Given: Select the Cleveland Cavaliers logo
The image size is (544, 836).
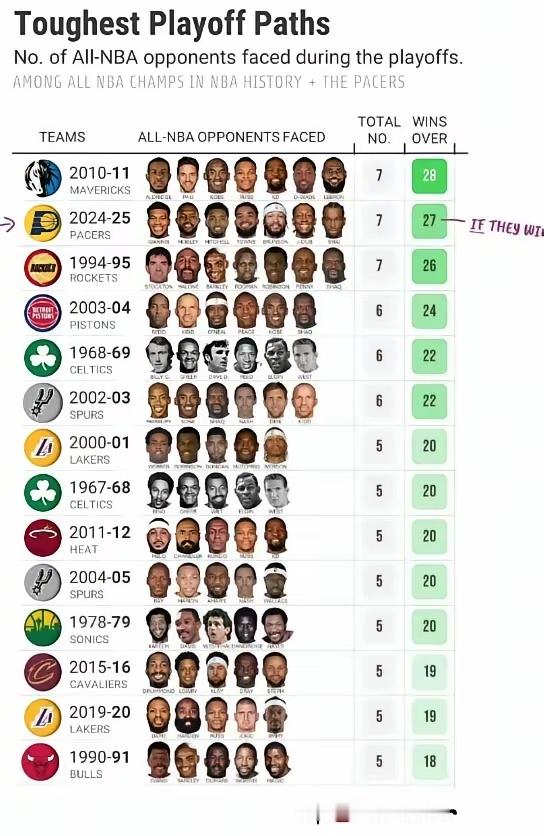Looking at the screenshot, I should coord(43,673).
